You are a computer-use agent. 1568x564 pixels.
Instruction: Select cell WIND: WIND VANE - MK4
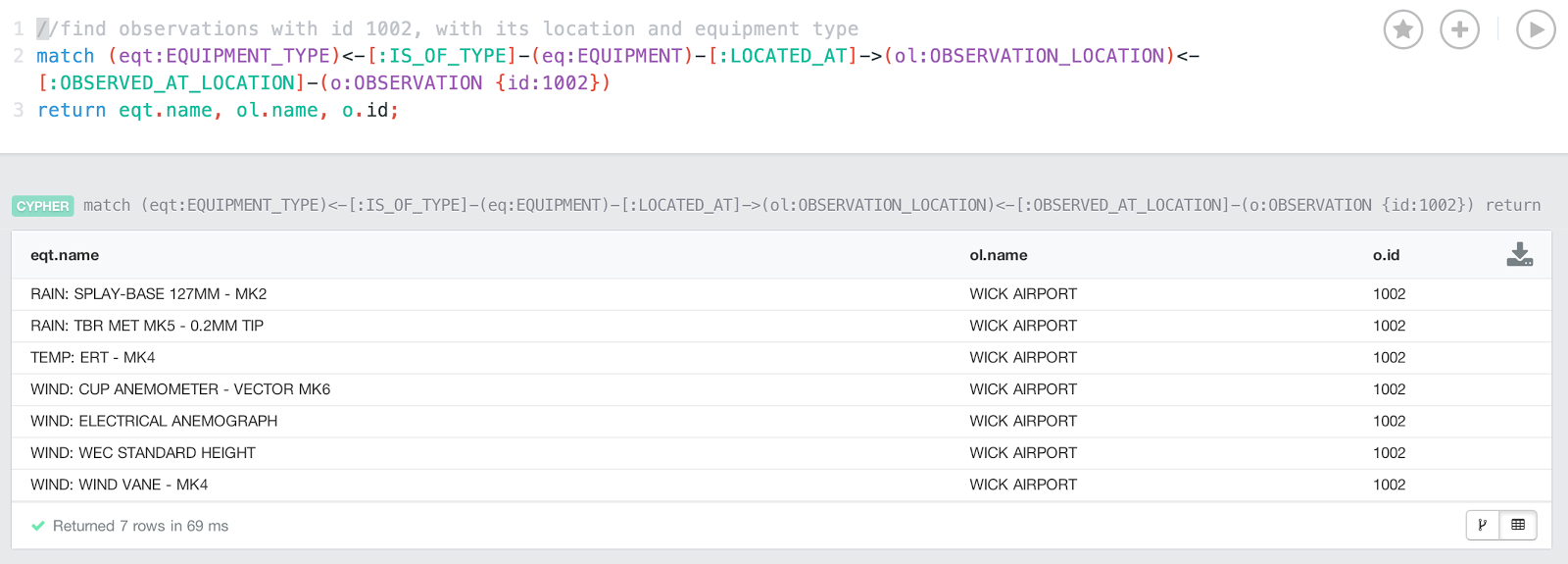point(120,485)
